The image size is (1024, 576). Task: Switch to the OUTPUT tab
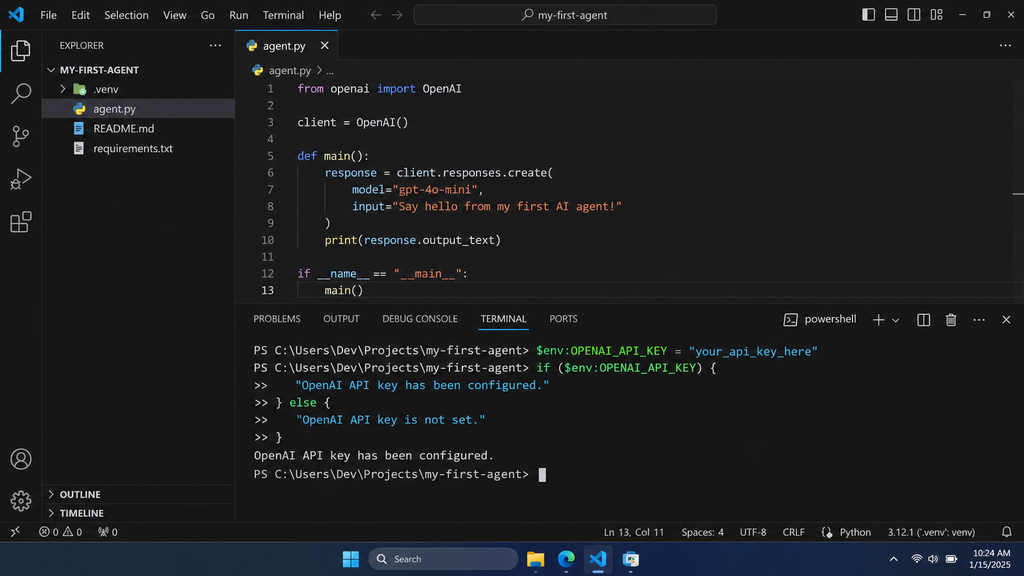[341, 319]
